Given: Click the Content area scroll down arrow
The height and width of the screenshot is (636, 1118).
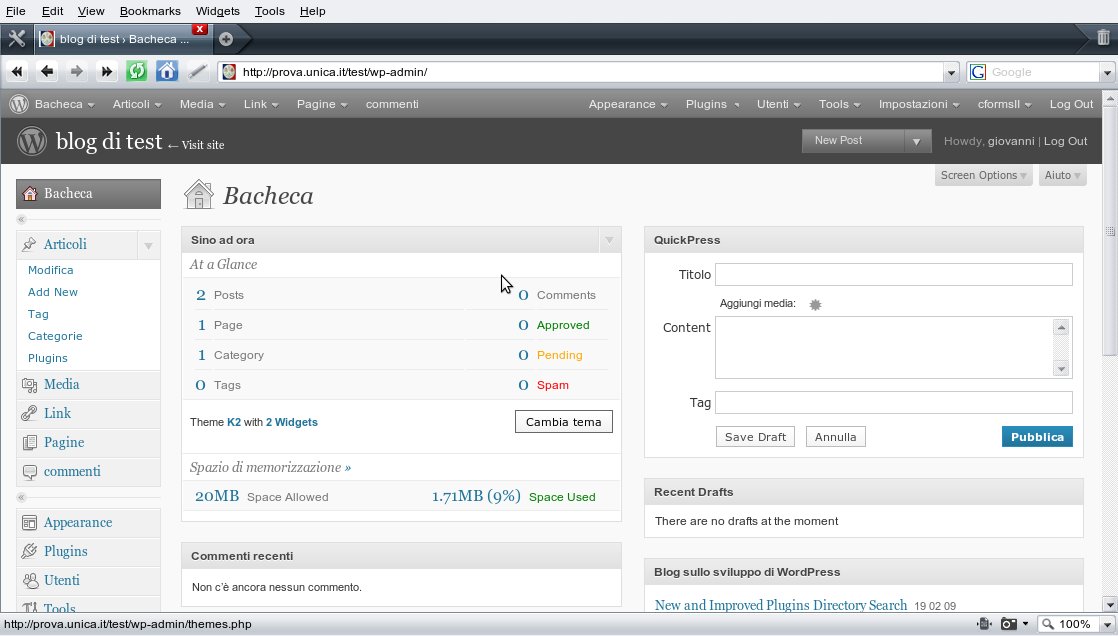Looking at the screenshot, I should 1062,369.
